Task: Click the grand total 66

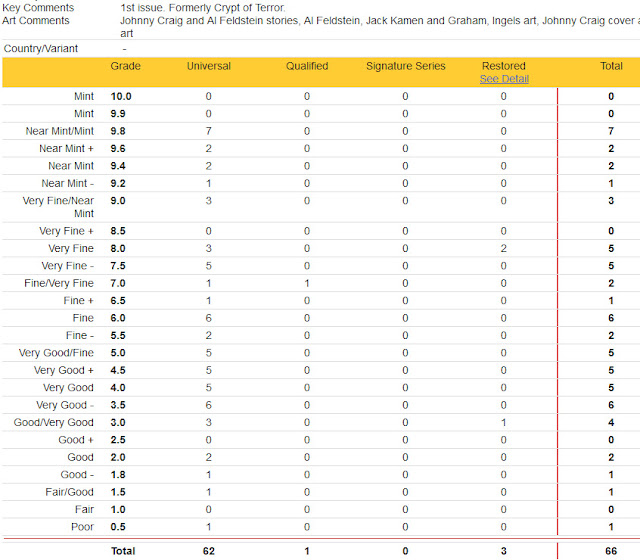Action: click(611, 551)
